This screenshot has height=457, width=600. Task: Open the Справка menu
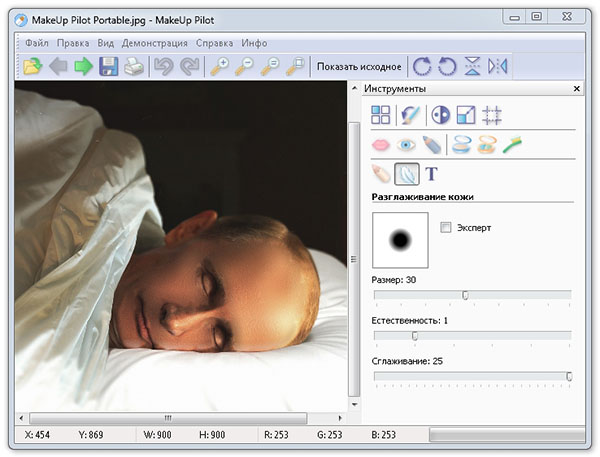click(215, 43)
